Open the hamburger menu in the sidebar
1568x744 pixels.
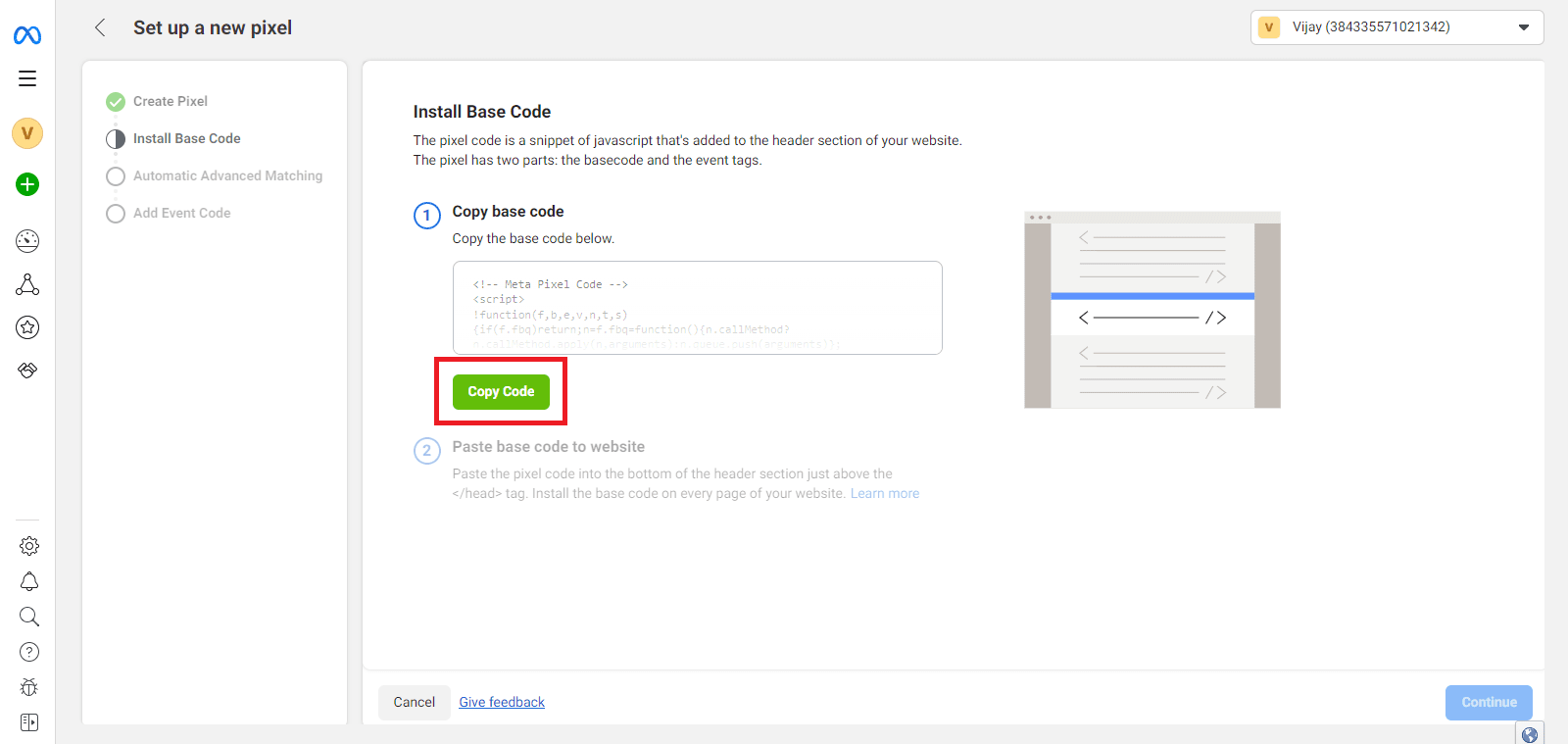(27, 78)
